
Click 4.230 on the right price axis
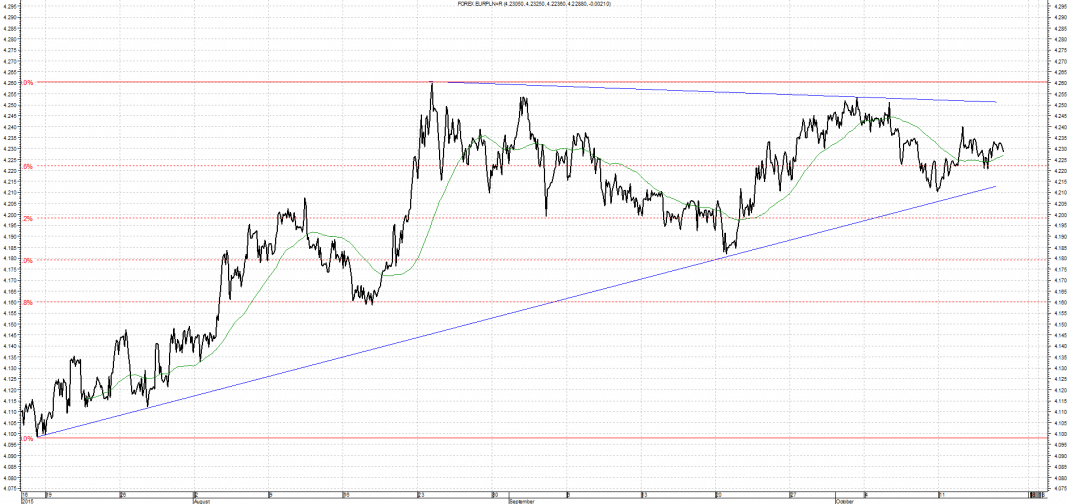point(1059,148)
